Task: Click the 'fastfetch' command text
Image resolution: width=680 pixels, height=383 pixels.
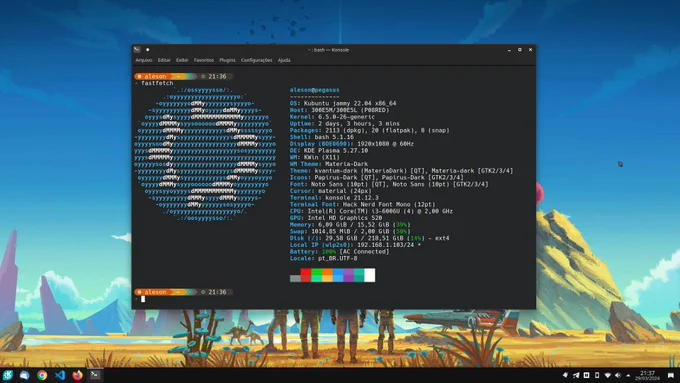Action: point(157,83)
